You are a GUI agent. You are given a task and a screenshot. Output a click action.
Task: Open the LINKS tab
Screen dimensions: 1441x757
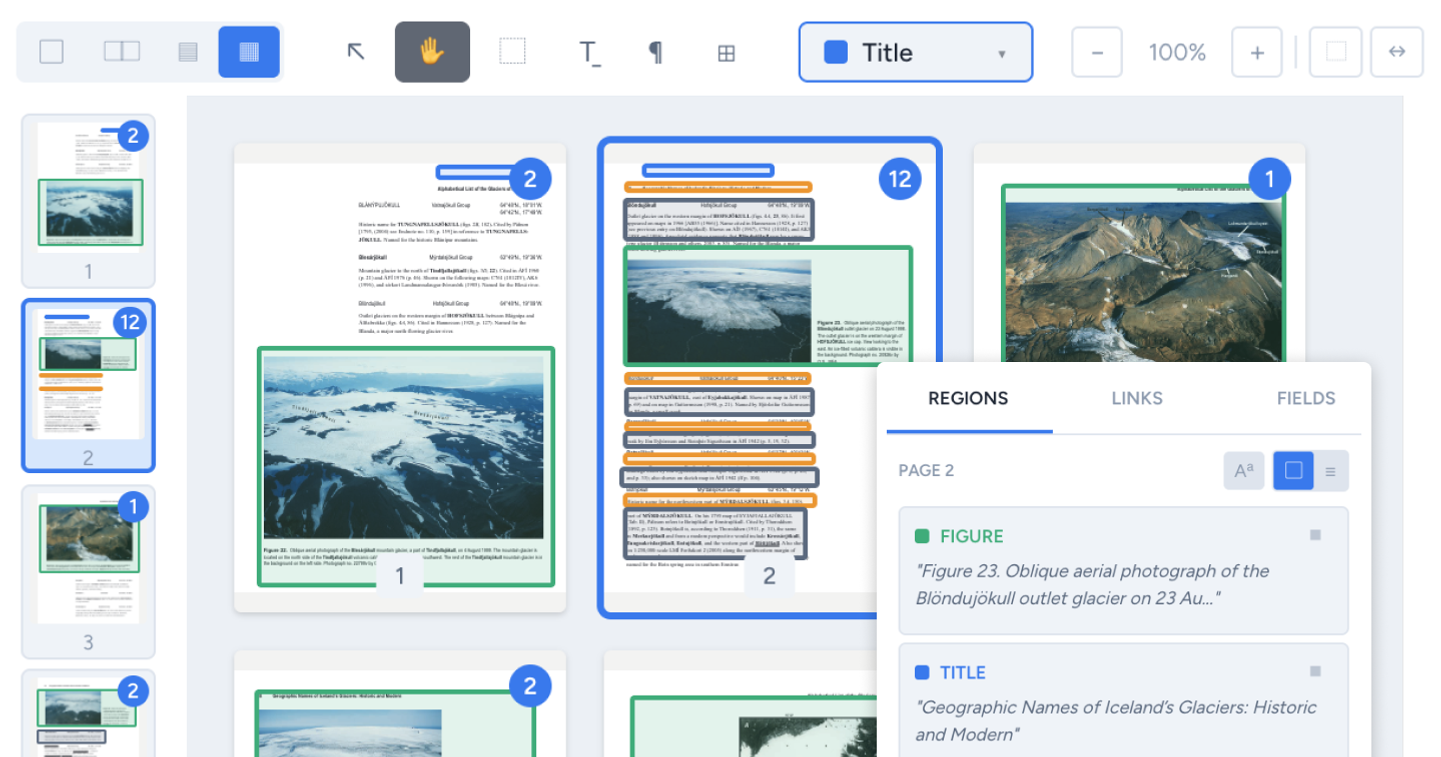[1137, 398]
